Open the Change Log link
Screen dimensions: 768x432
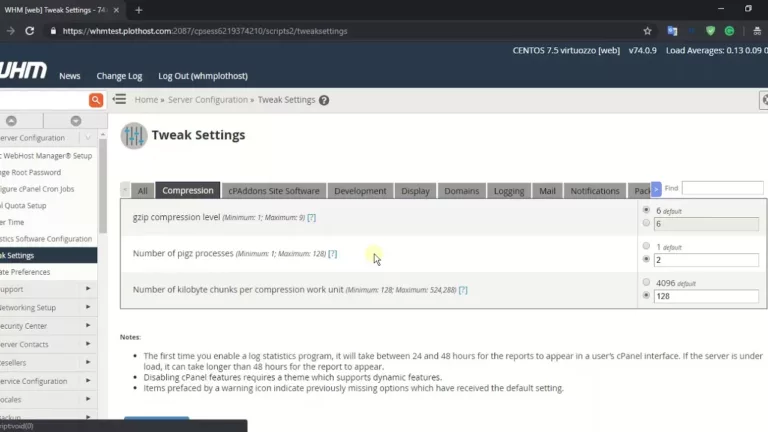119,76
